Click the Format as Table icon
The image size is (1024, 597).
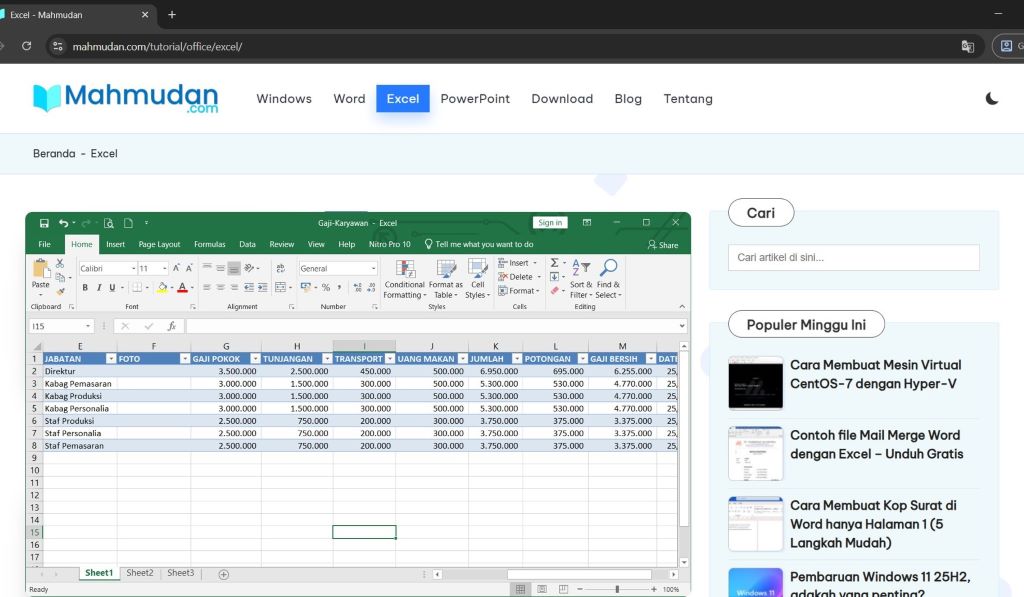[446, 269]
